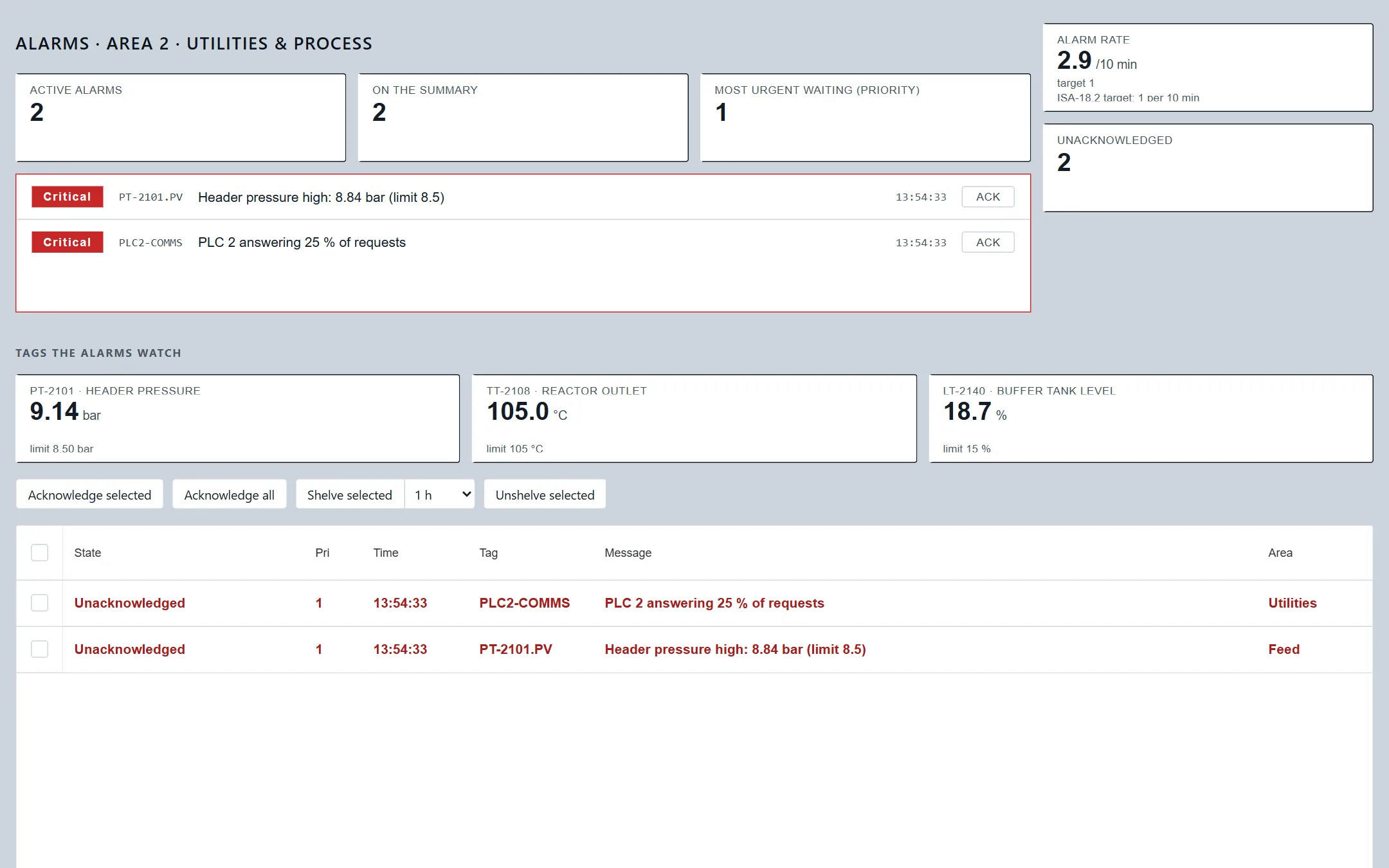The width and height of the screenshot is (1389, 868).
Task: Check the PLC2-COMMS alarm row checkbox
Action: pyautogui.click(x=39, y=602)
